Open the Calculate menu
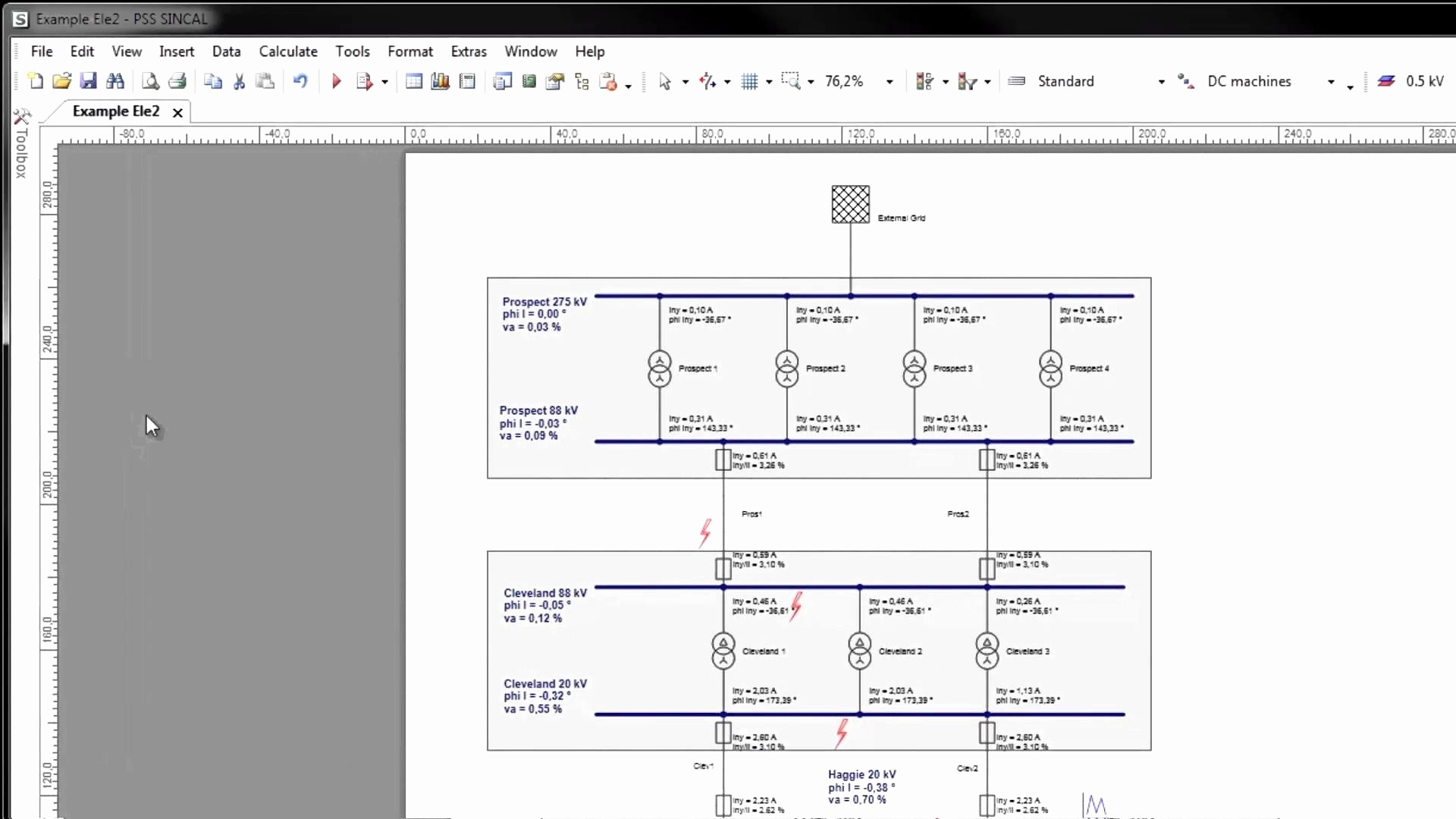1456x819 pixels. pyautogui.click(x=288, y=51)
